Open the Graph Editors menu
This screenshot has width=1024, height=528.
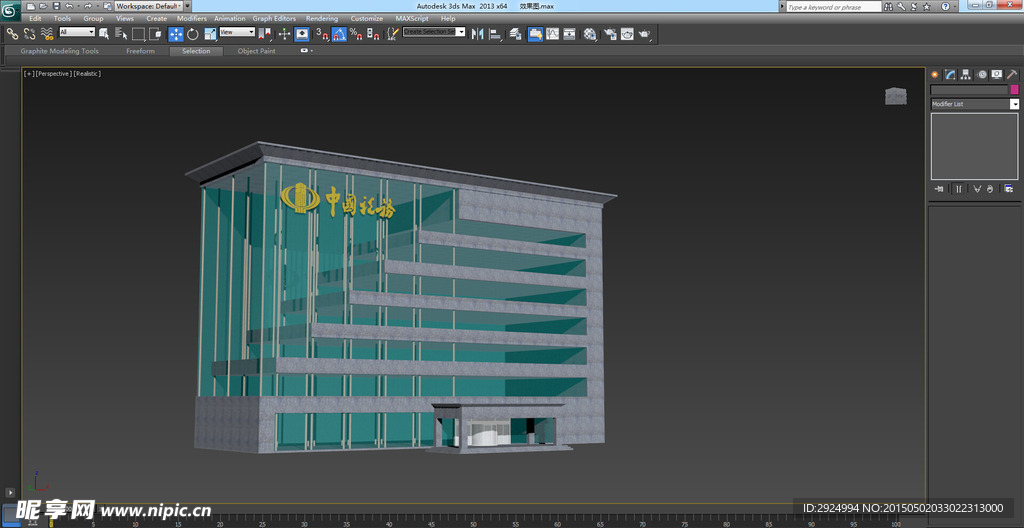[x=274, y=19]
